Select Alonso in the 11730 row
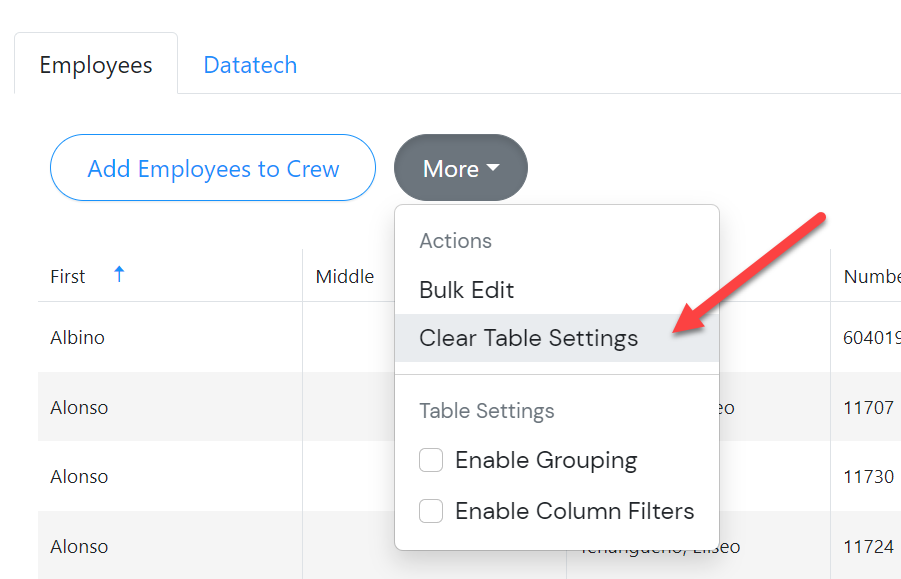This screenshot has width=901, height=579. [x=79, y=477]
